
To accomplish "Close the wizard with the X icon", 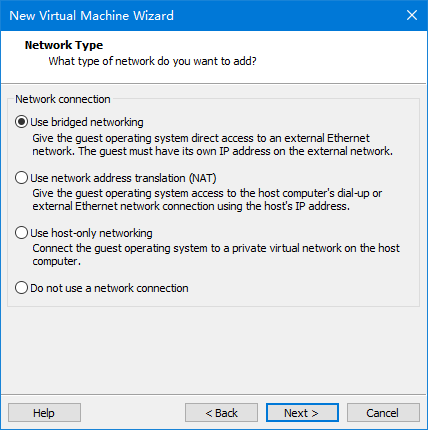I will (412, 15).
